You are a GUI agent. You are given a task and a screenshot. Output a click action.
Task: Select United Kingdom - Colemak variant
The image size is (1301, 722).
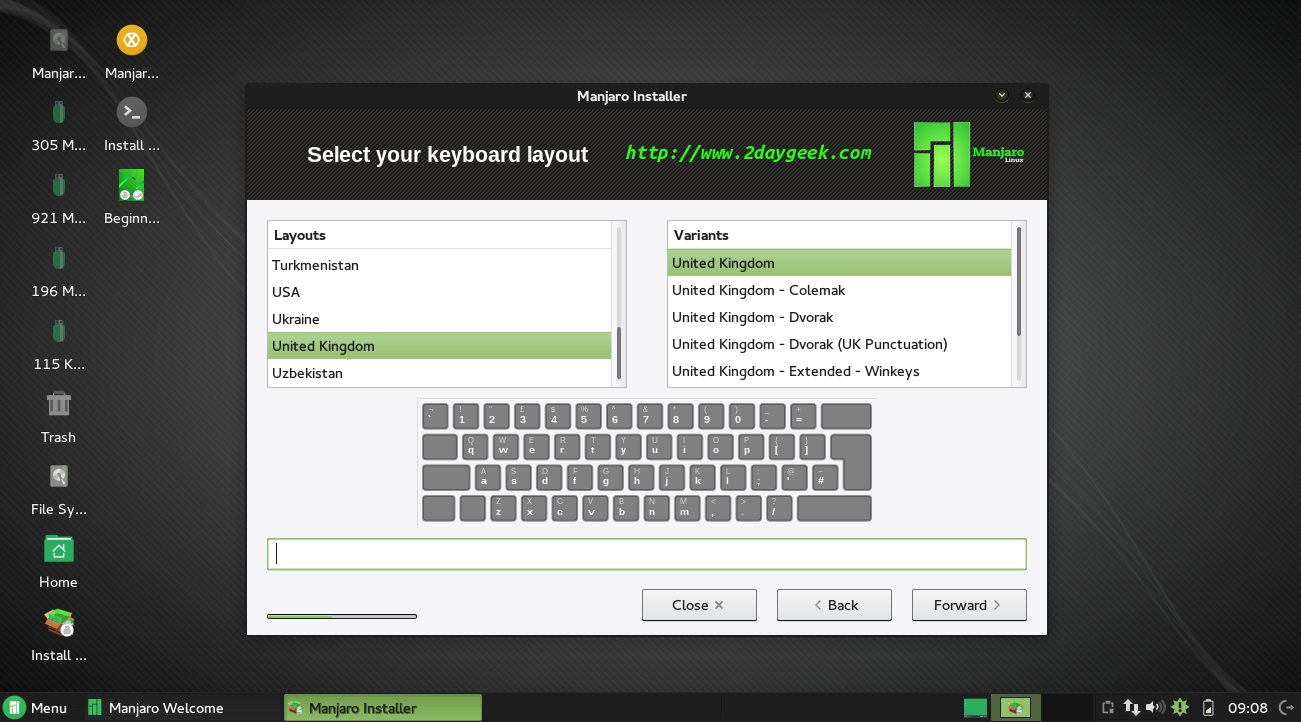758,290
